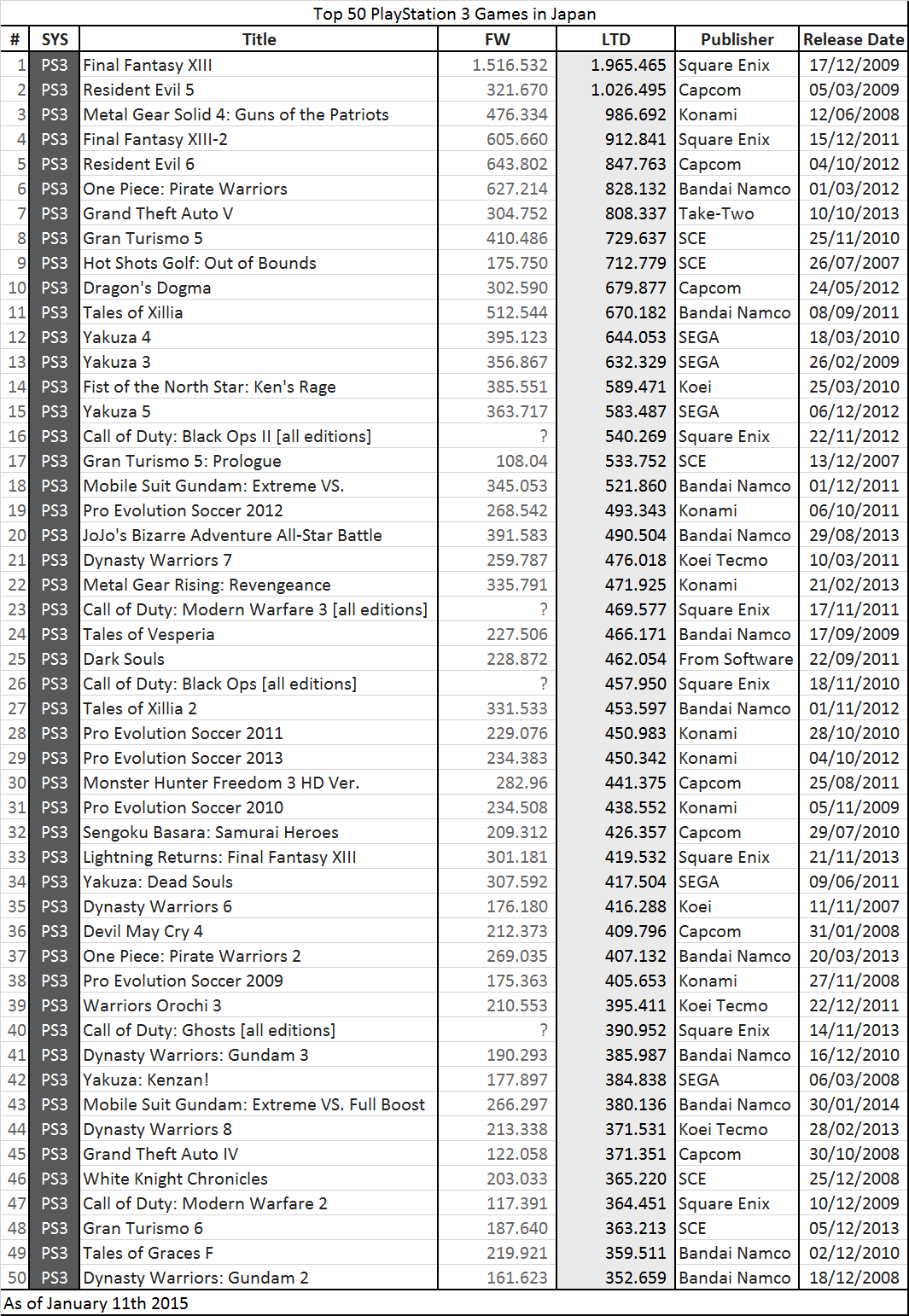Click 'Hot Shots Golf: Out of Bounds'
Viewport: 909px width, 1316px height.
pos(259,263)
